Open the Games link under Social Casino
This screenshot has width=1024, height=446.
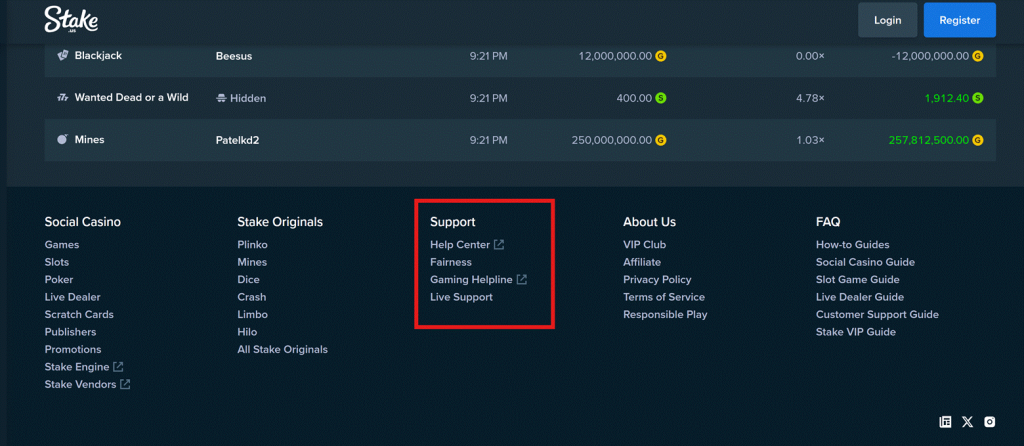62,245
